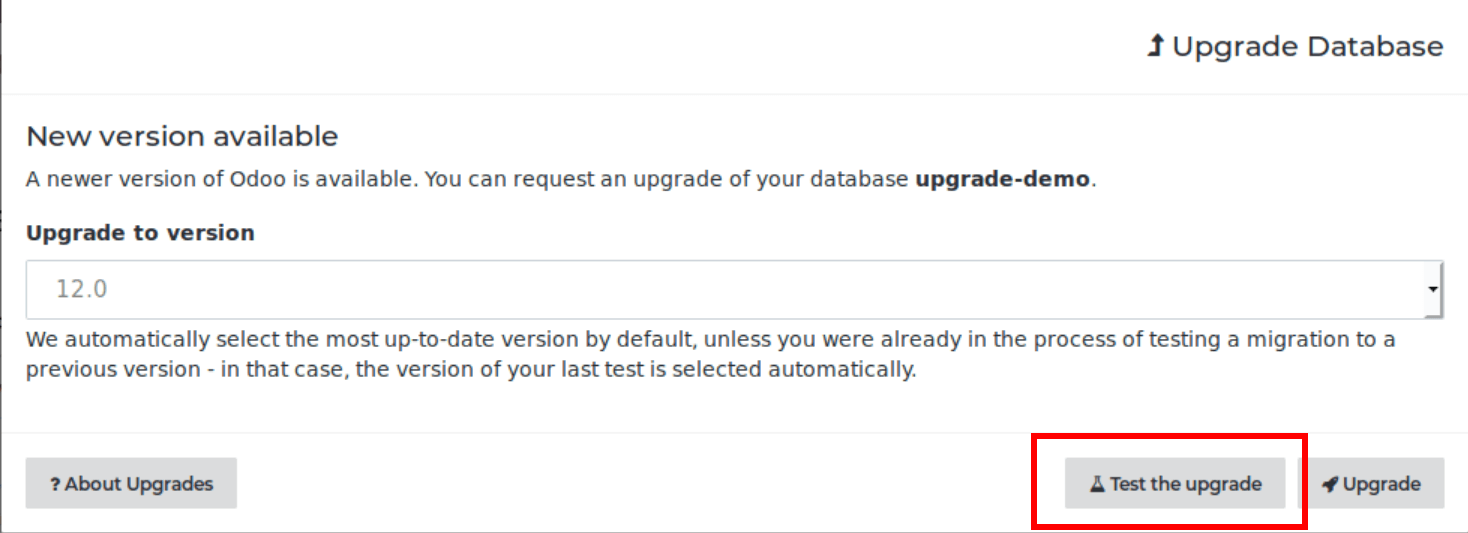Open the Upgrade to version select box
This screenshot has width=1468, height=533.
[733, 289]
